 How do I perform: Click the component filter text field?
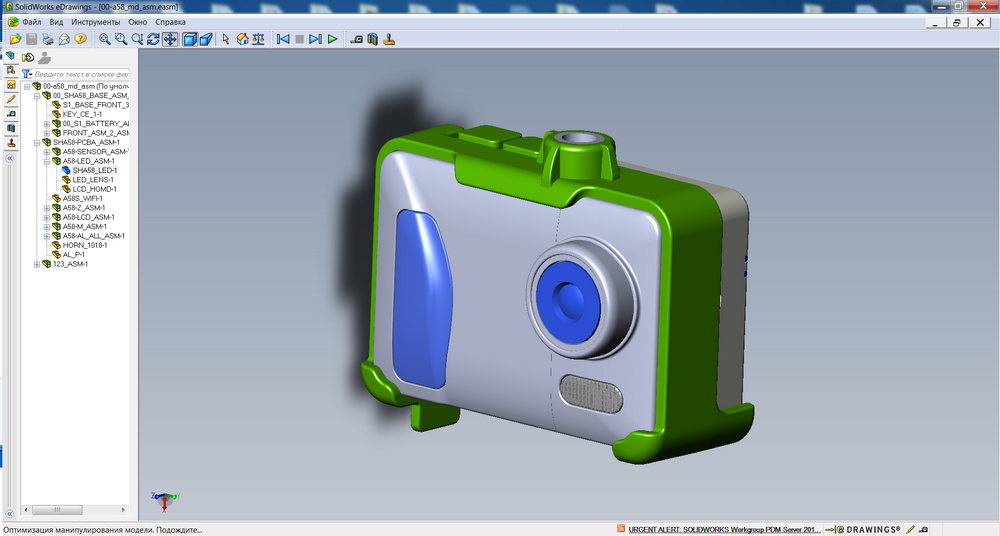point(81,74)
